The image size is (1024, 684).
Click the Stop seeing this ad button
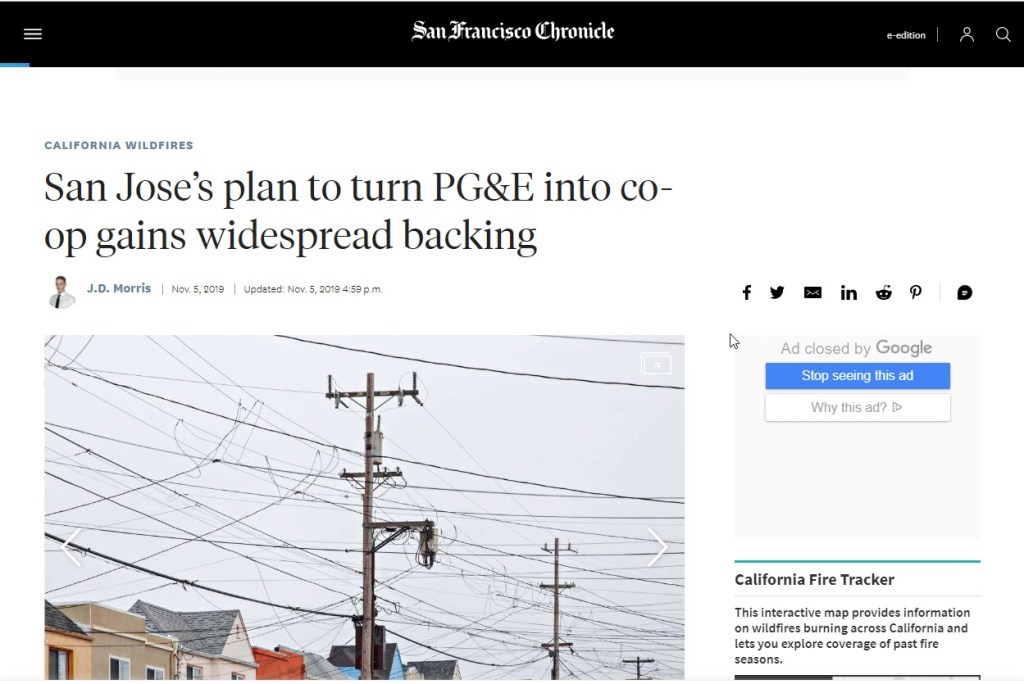coord(857,376)
